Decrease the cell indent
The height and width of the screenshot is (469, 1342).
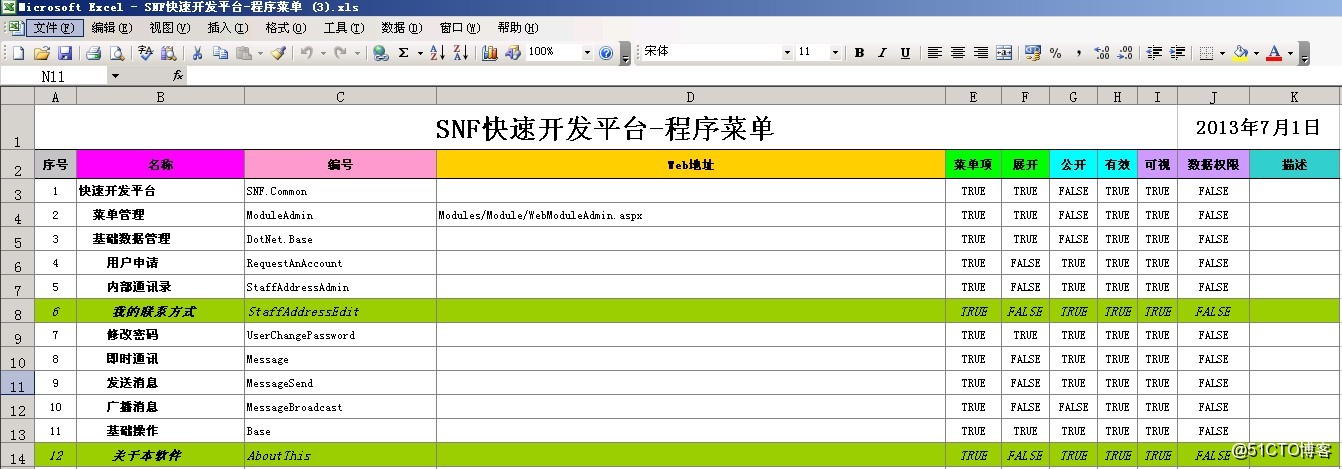(x=1155, y=53)
